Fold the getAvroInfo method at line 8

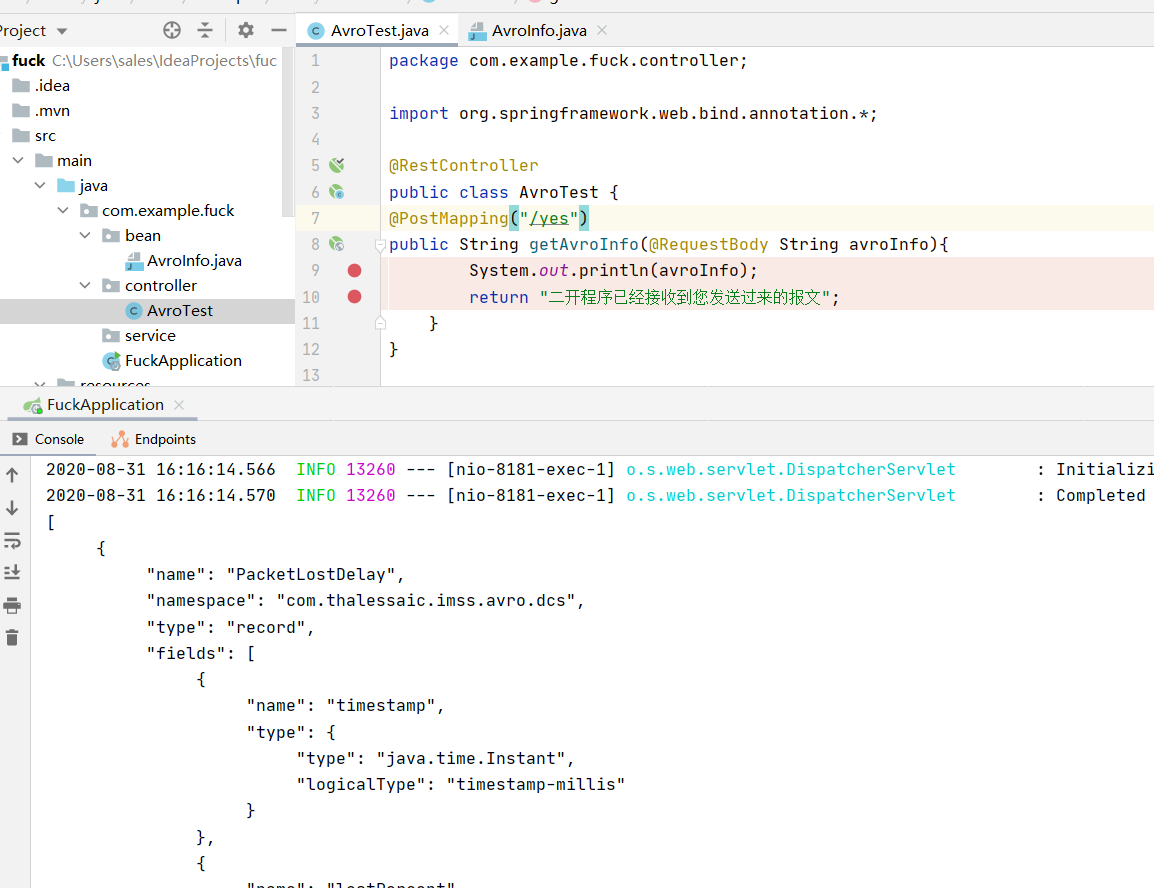click(x=380, y=245)
